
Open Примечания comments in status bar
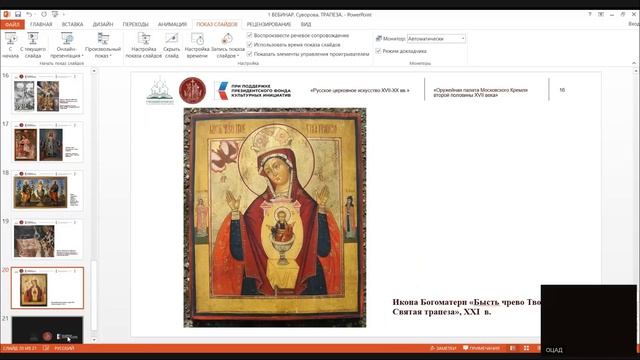[481, 348]
